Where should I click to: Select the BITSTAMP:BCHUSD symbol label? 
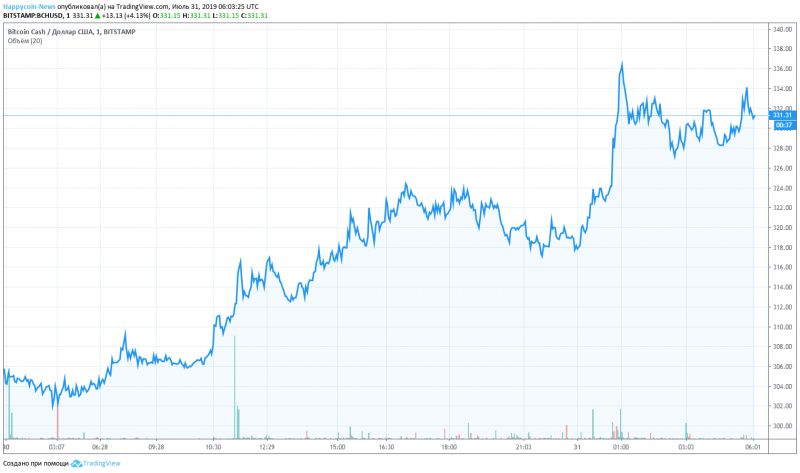tap(34, 16)
